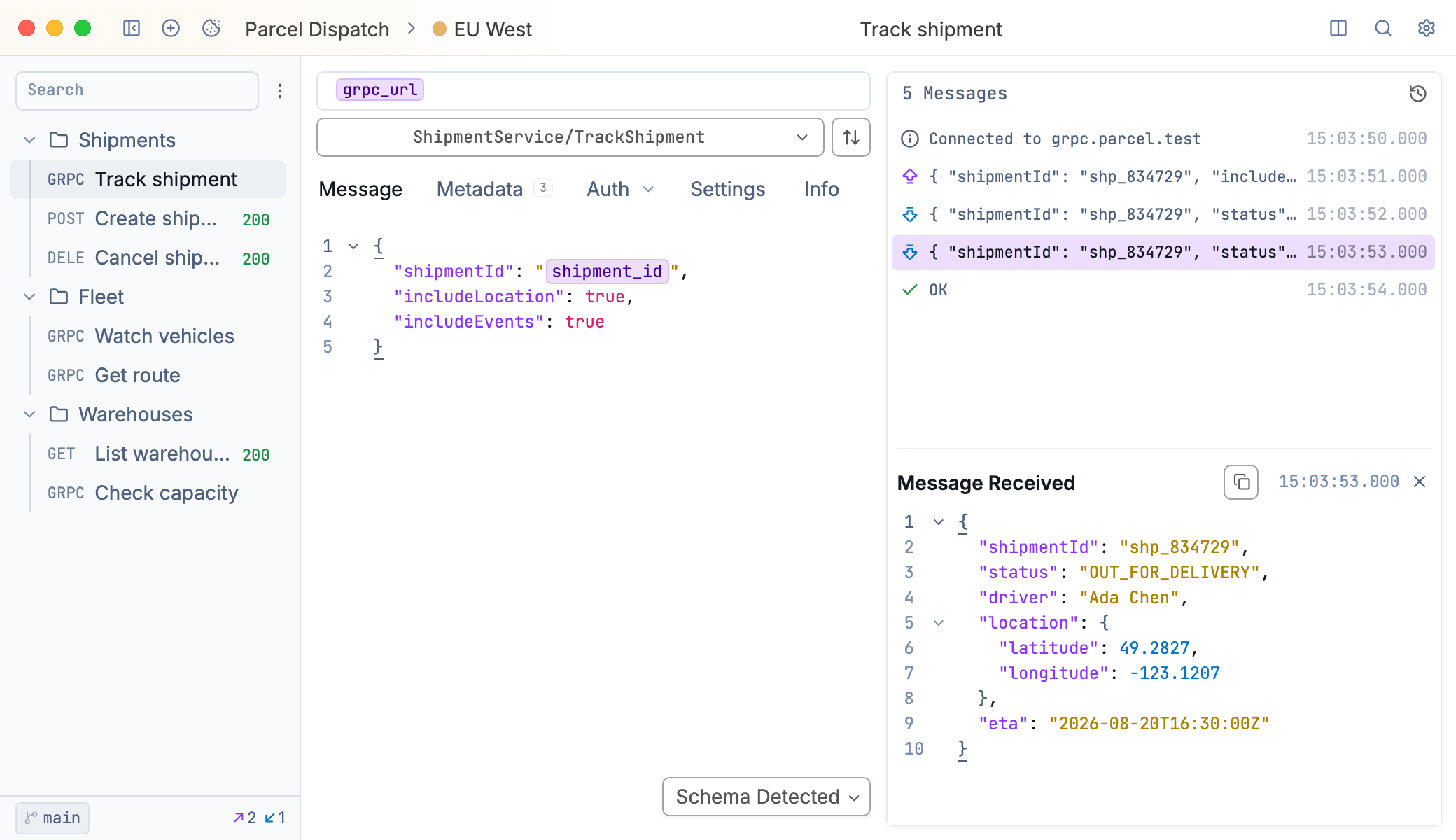Select the incoming message at 15:03:52
Viewport: 1456px width, 840px height.
(1163, 214)
